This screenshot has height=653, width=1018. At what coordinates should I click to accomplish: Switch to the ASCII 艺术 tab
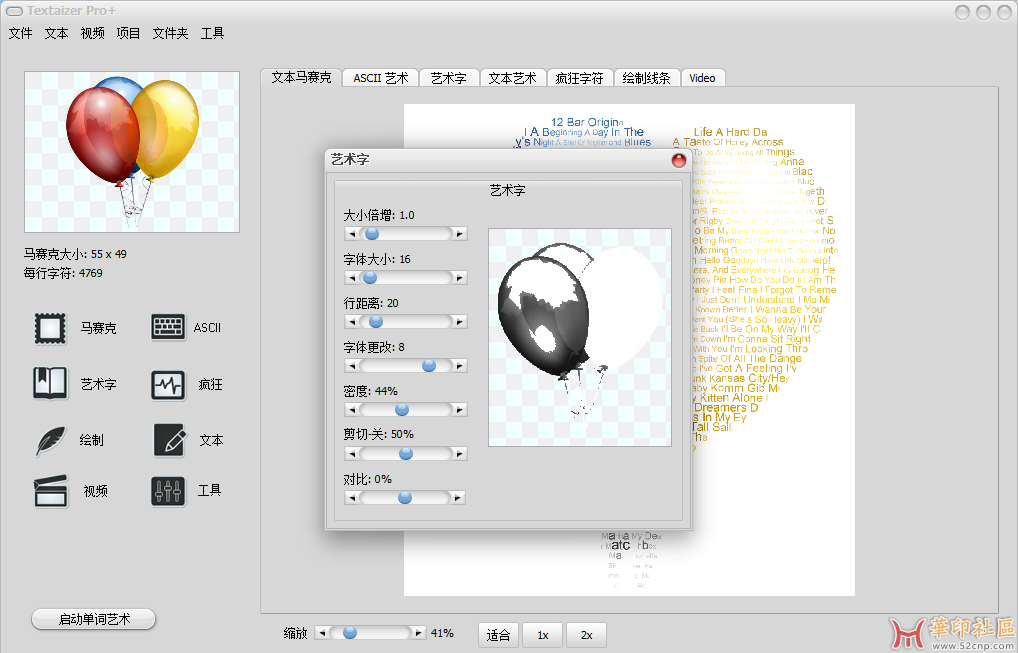click(x=380, y=78)
